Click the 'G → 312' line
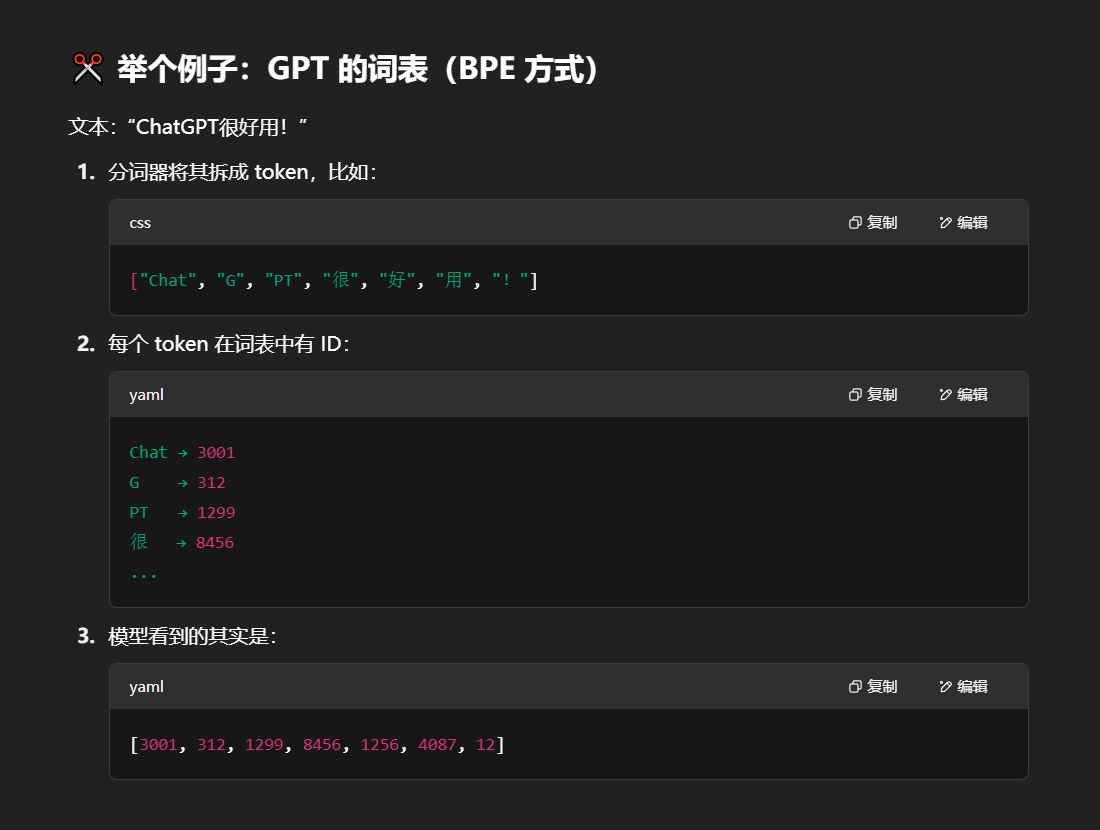The image size is (1100, 830). click(177, 483)
